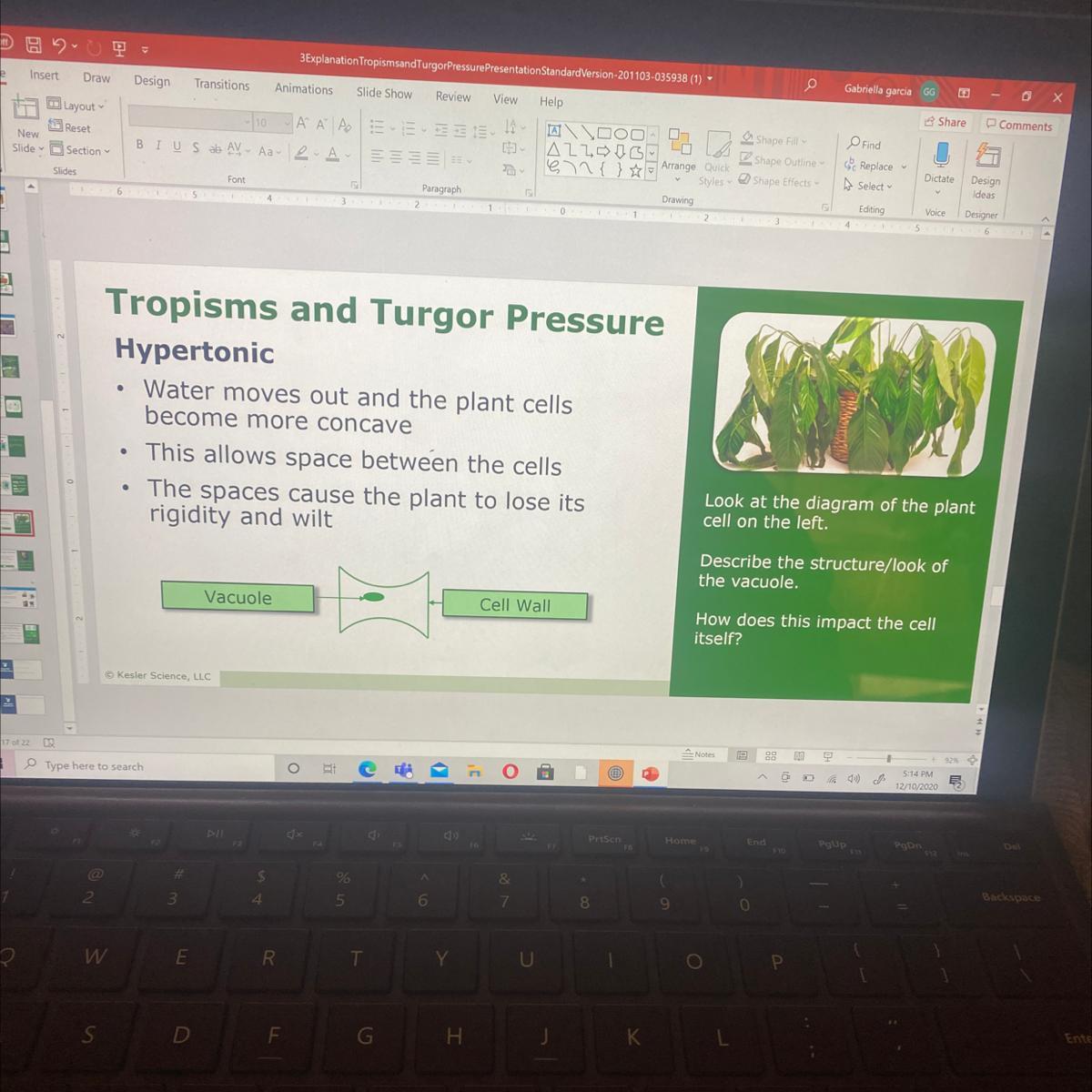Image resolution: width=1092 pixels, height=1092 pixels.
Task: Open the View ribbon tab
Action: point(505,99)
